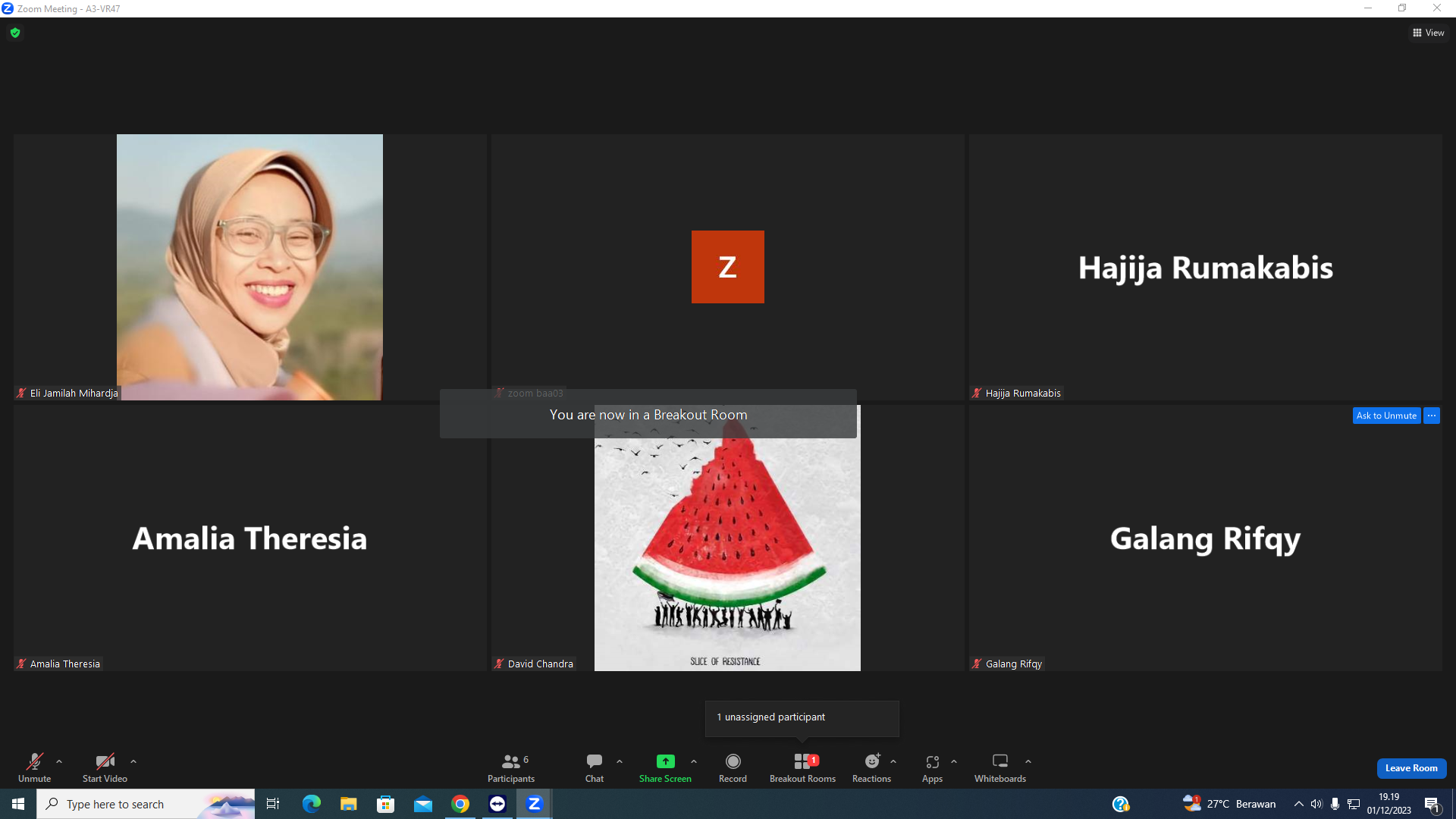Switch to Google Chrome on taskbar

[x=460, y=804]
